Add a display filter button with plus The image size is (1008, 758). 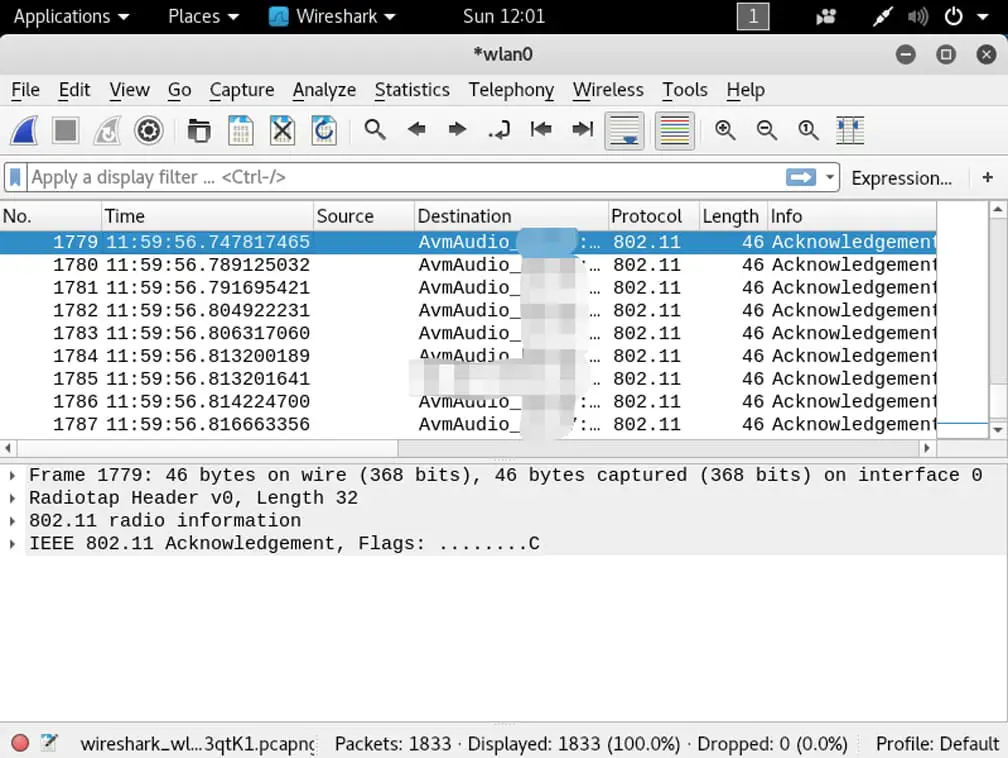pyautogui.click(x=987, y=177)
